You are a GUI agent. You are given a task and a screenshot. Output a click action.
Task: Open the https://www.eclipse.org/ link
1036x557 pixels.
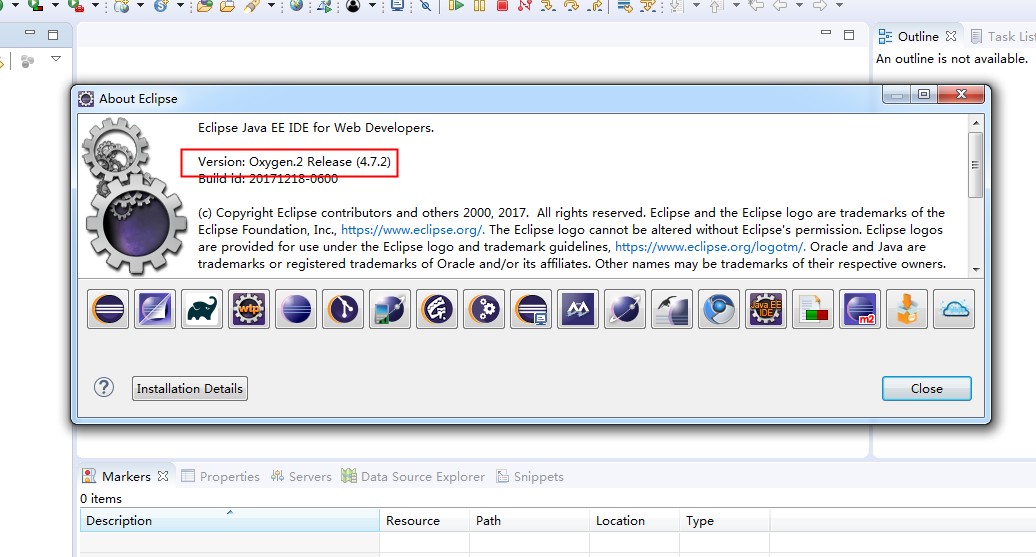[412, 230]
